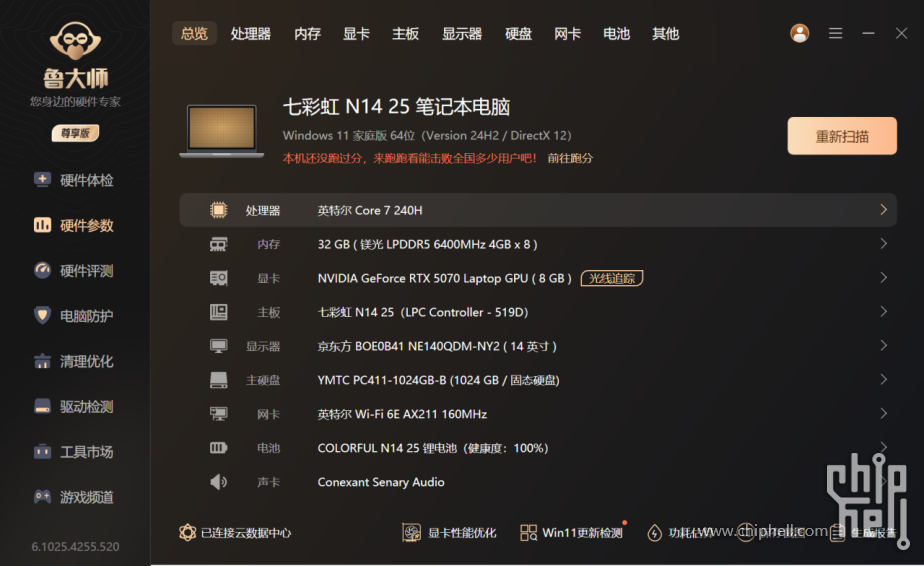Switch to 内存 tab
Image resolution: width=924 pixels, height=566 pixels.
pyautogui.click(x=307, y=34)
